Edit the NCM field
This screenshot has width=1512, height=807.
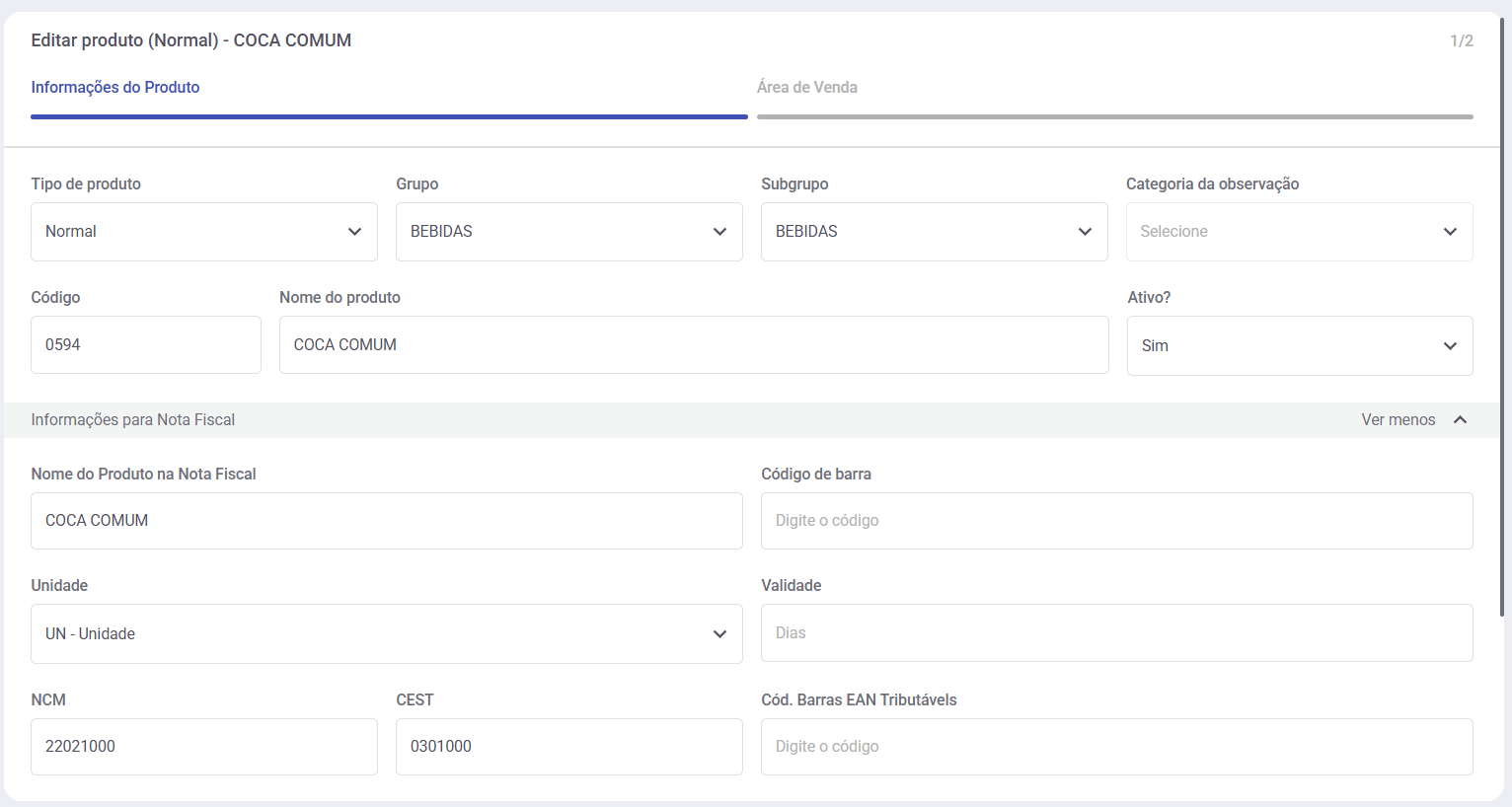coord(204,747)
